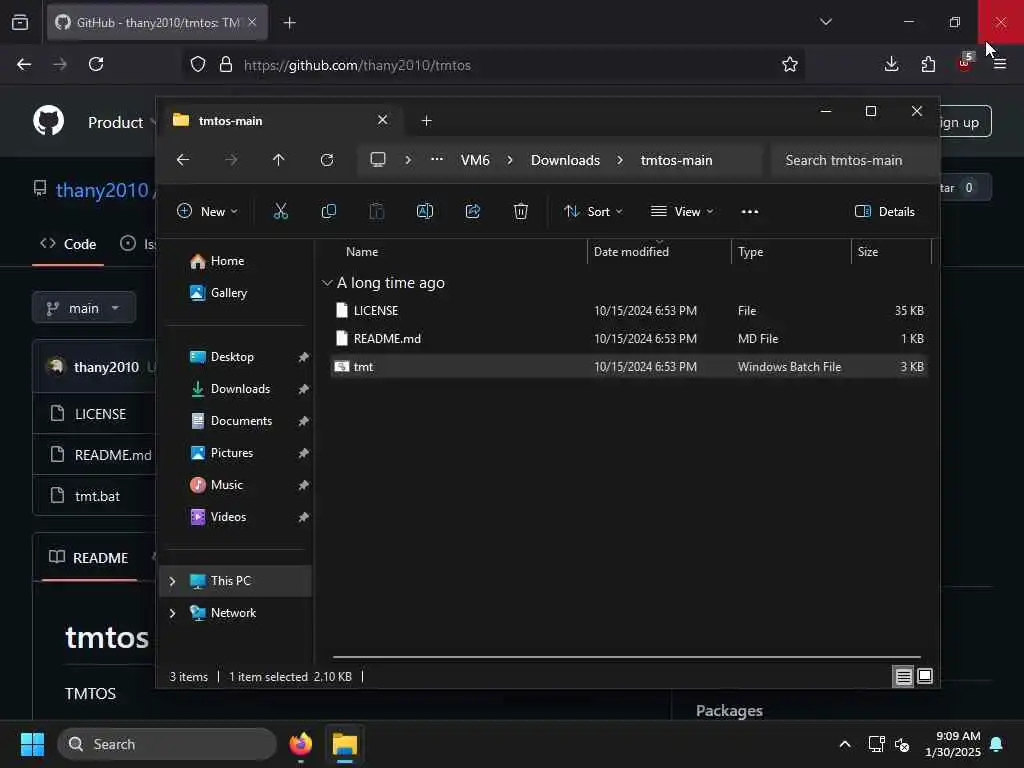This screenshot has width=1024, height=768.
Task: Expand This PC in navigation pane
Action: [x=172, y=581]
